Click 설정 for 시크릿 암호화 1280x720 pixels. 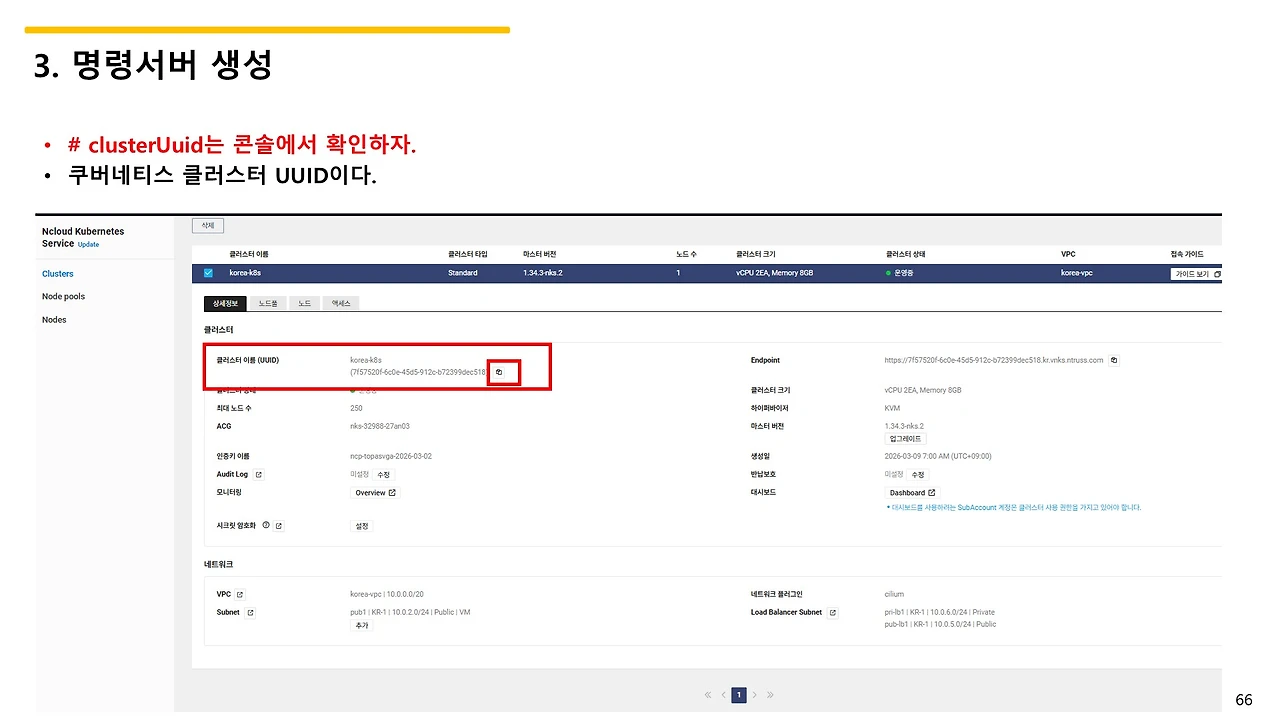tap(362, 526)
